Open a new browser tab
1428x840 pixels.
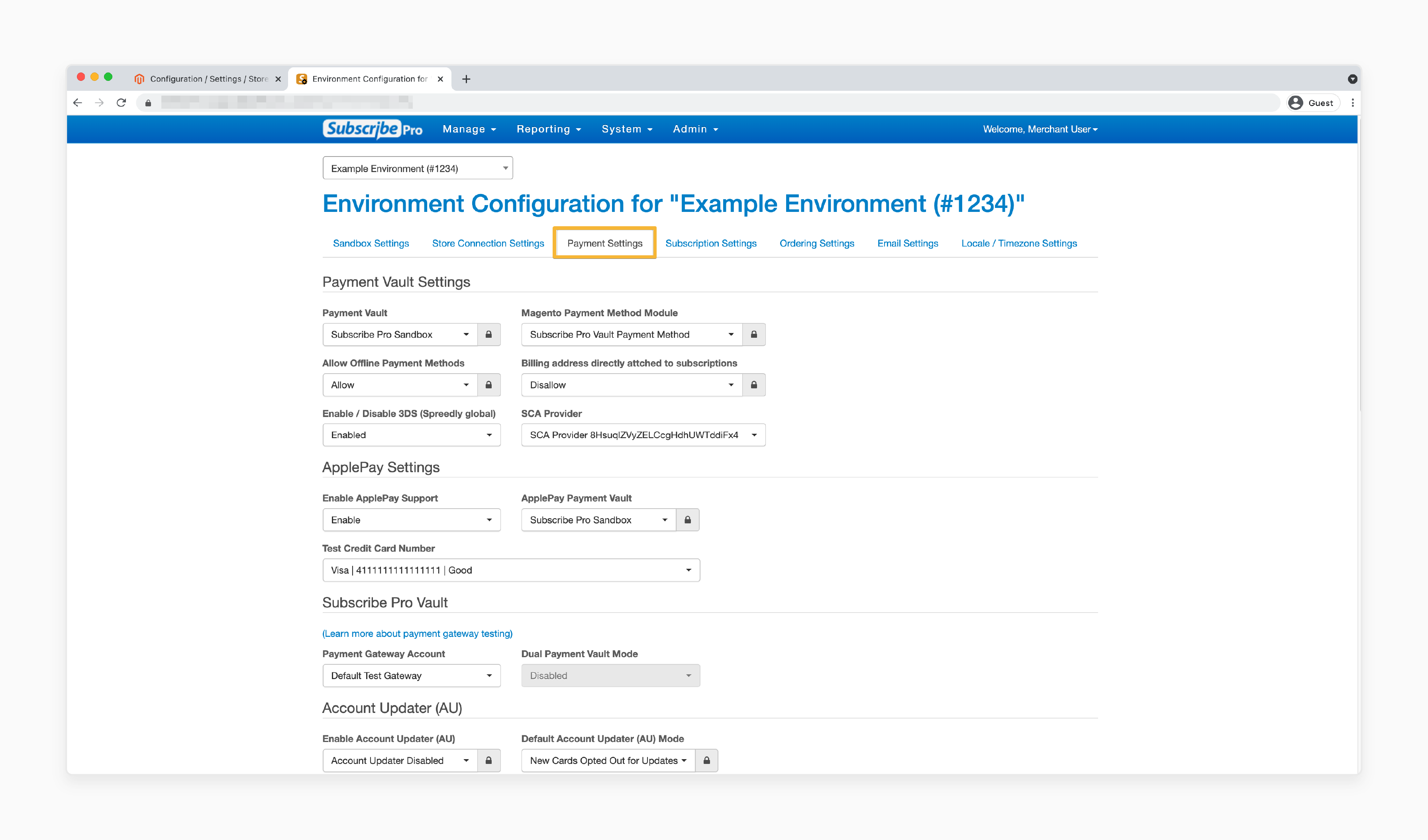(466, 79)
